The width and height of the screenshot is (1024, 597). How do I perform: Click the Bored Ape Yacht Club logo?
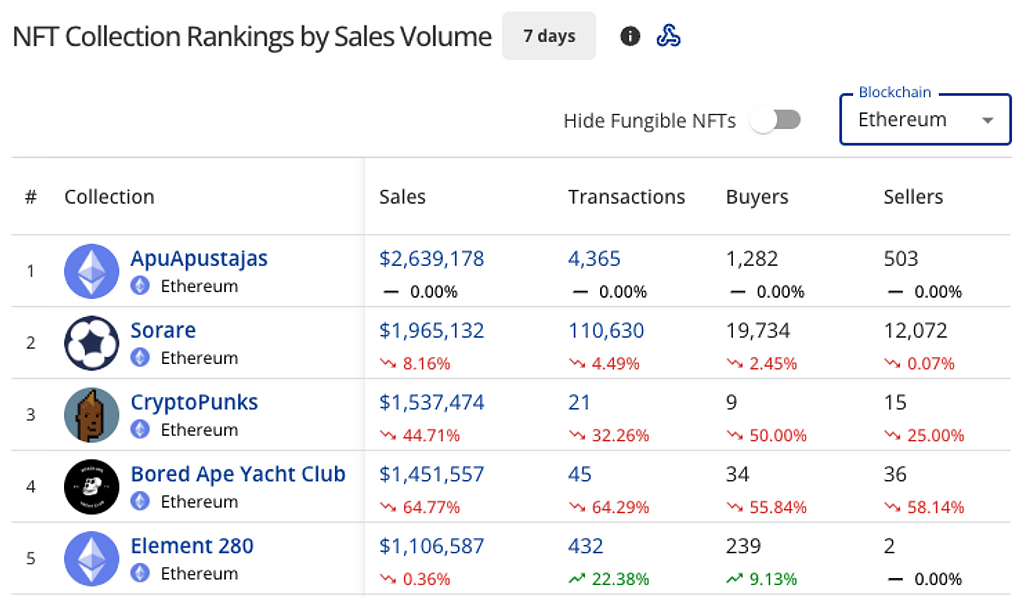pos(92,487)
